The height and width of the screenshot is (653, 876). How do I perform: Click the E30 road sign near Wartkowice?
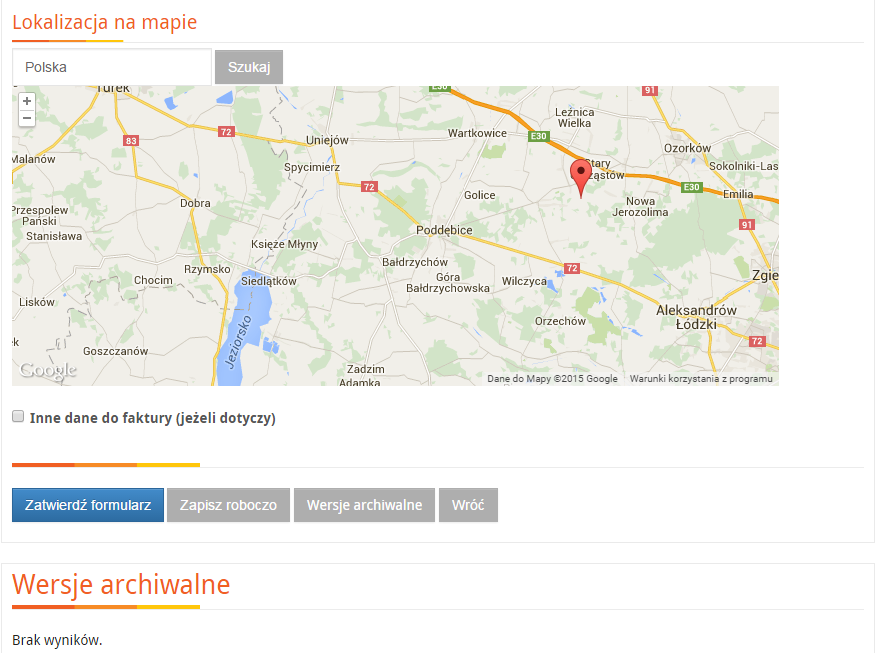(539, 136)
